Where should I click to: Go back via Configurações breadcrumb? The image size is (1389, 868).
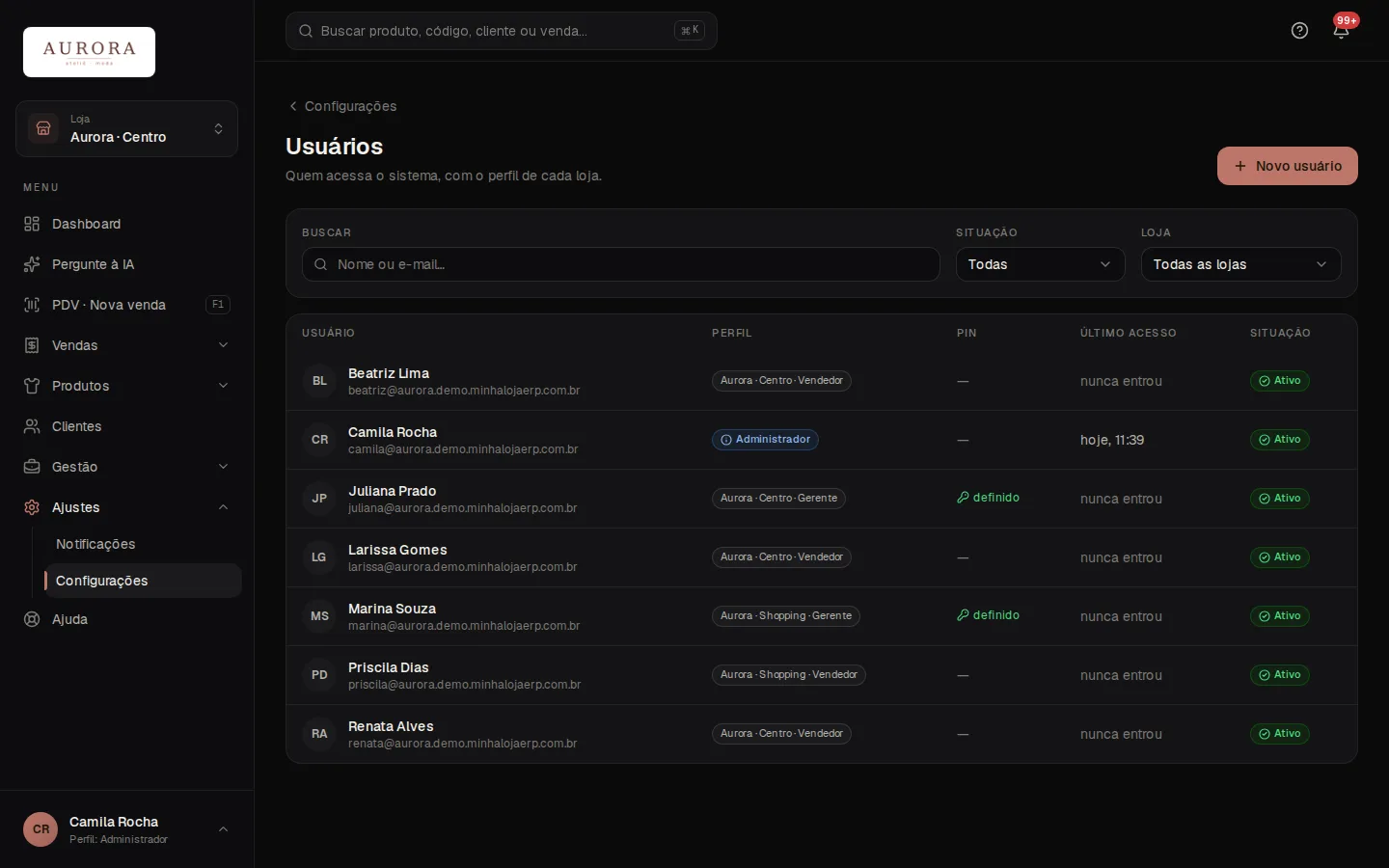click(x=342, y=106)
